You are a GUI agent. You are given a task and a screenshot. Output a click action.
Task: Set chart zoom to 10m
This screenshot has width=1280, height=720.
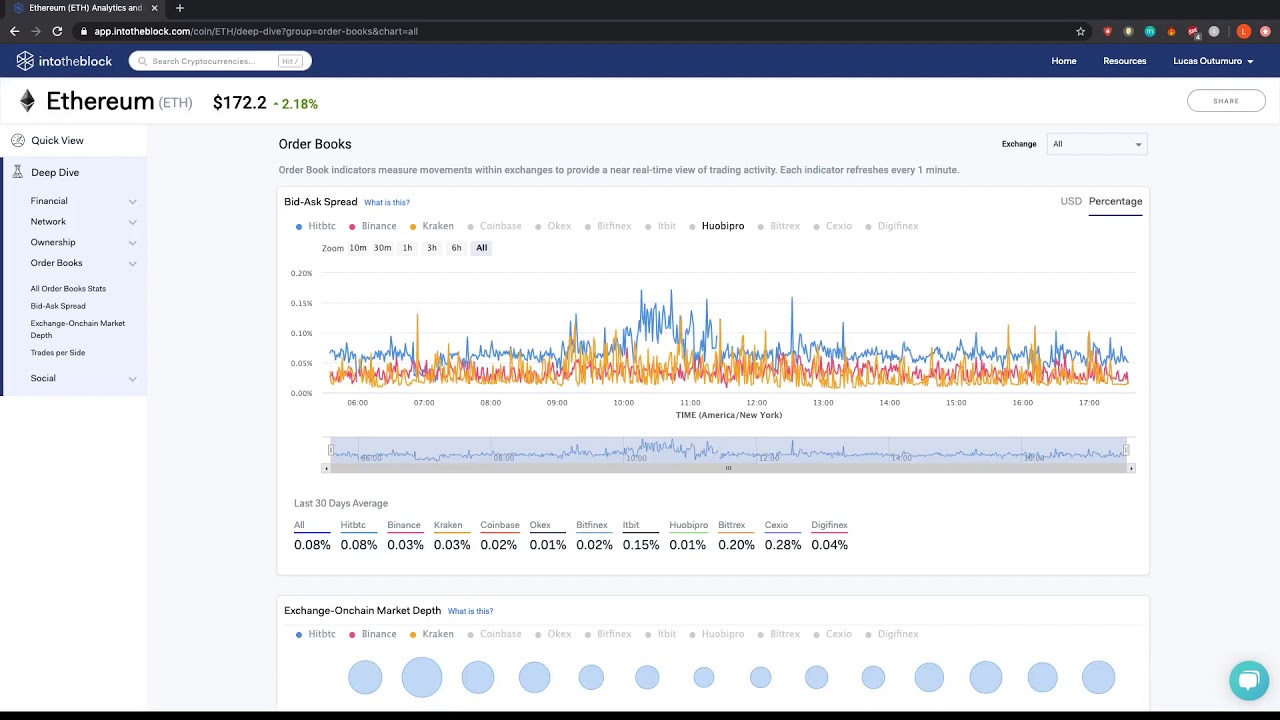358,248
